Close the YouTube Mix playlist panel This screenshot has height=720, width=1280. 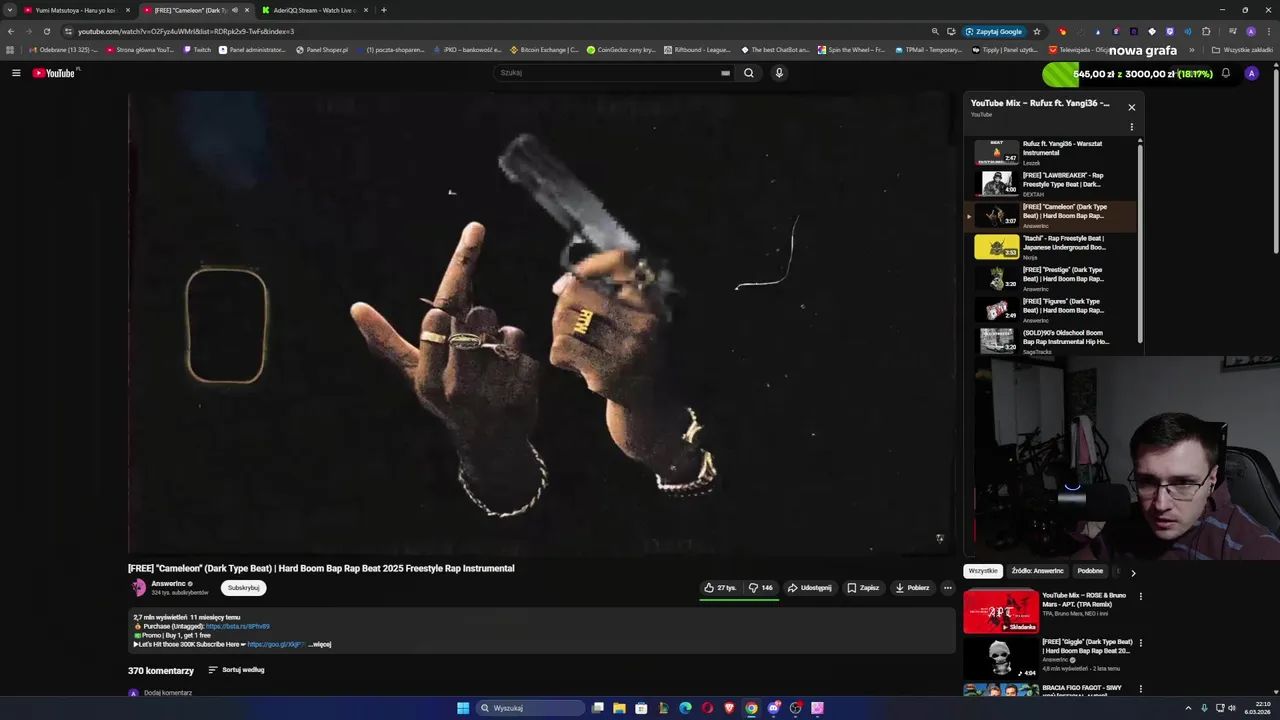tap(1132, 107)
